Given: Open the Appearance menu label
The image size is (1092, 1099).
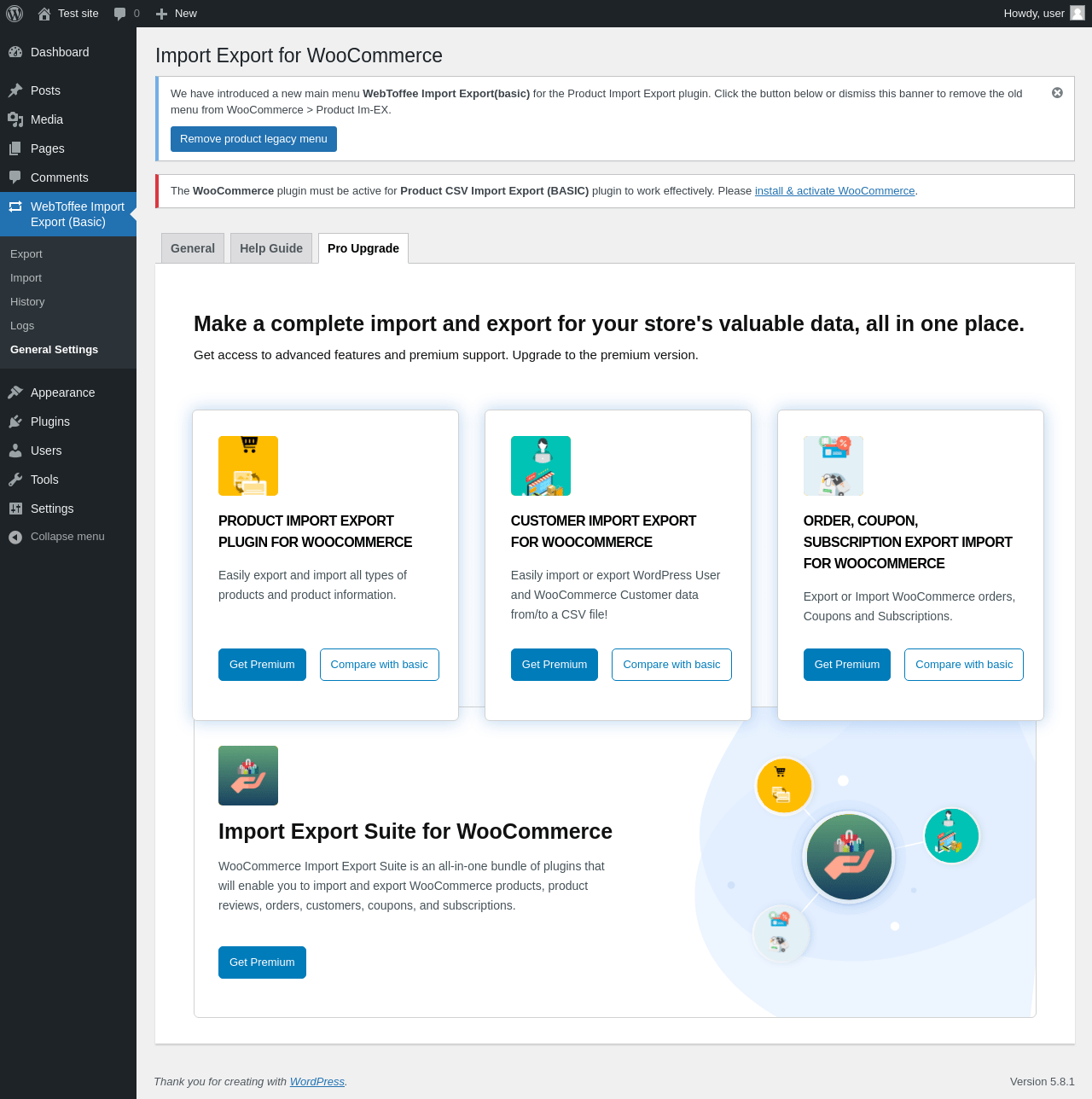Looking at the screenshot, I should click(x=63, y=392).
